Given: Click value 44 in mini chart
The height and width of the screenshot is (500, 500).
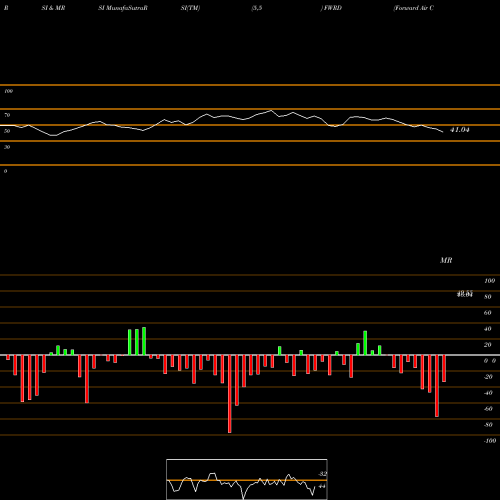Looking at the screenshot, I should click(322, 486).
